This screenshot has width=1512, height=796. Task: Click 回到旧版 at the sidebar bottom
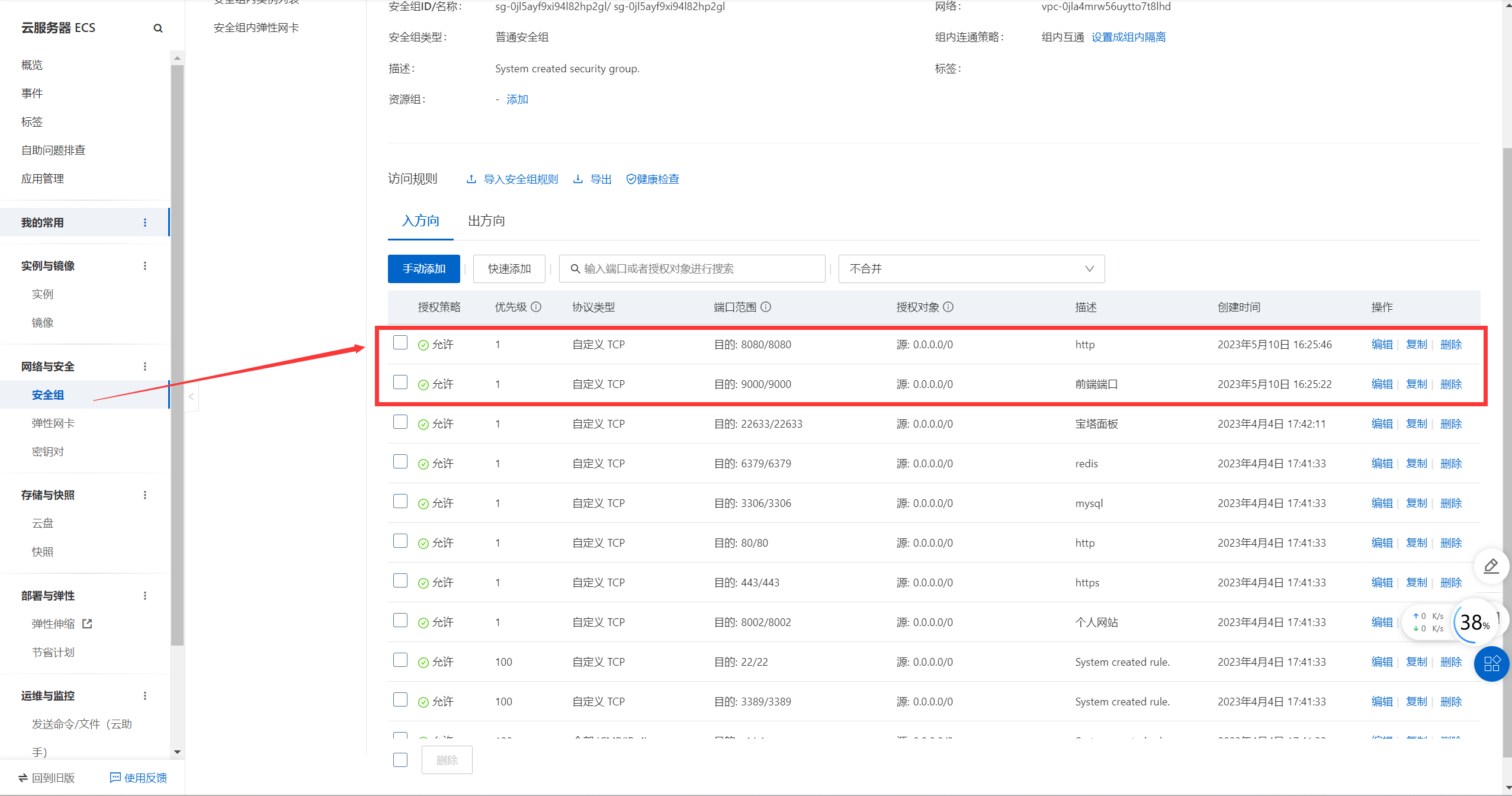[x=47, y=778]
